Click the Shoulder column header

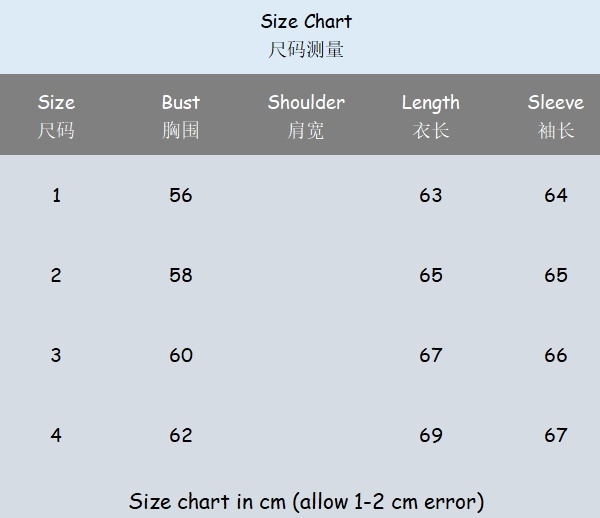click(306, 103)
